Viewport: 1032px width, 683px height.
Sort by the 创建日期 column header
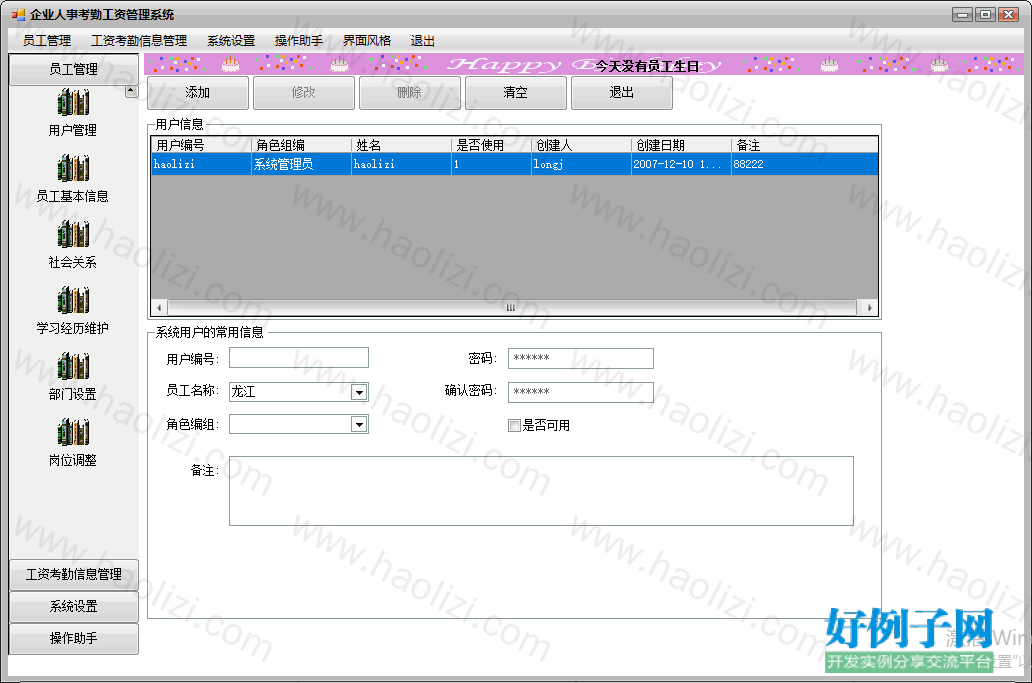pyautogui.click(x=681, y=145)
